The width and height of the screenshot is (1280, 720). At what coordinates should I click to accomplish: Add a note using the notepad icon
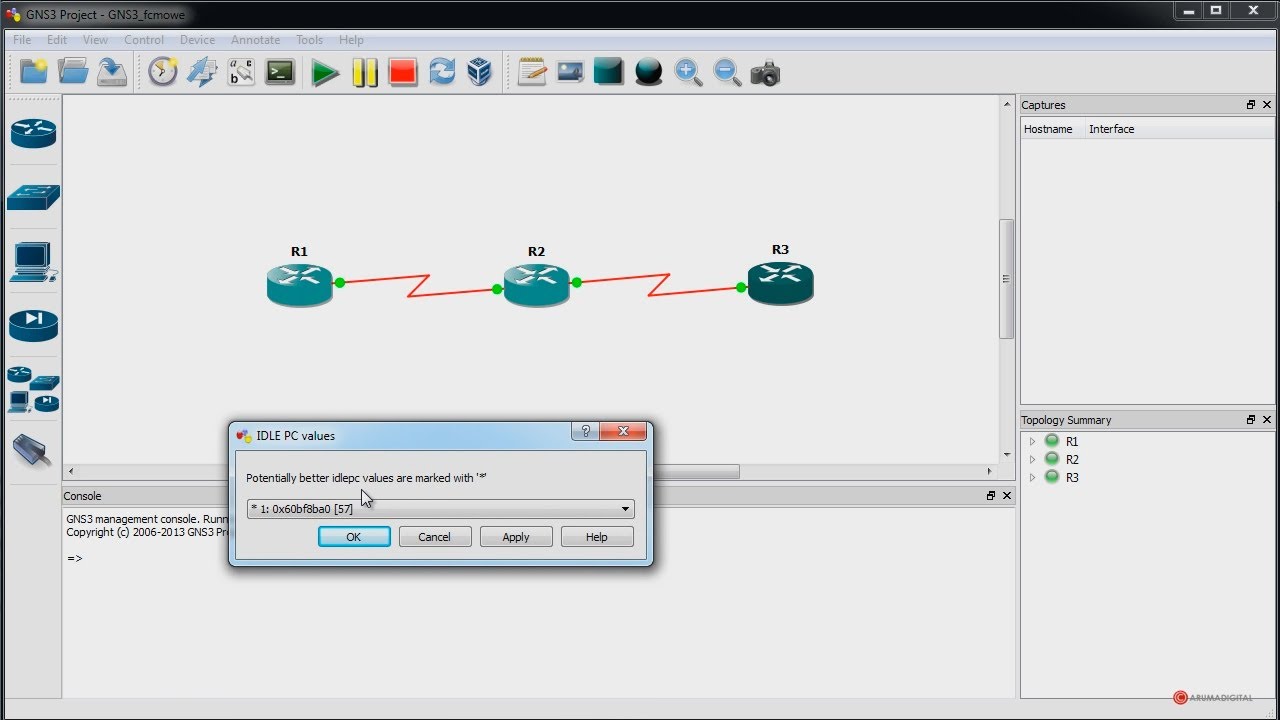point(532,72)
